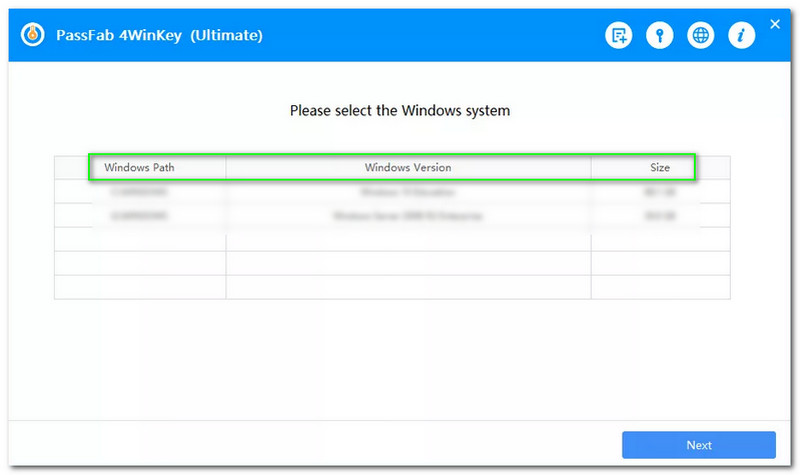Screen dimensions: 800x475
Task: Click the Next button
Action: [x=698, y=445]
